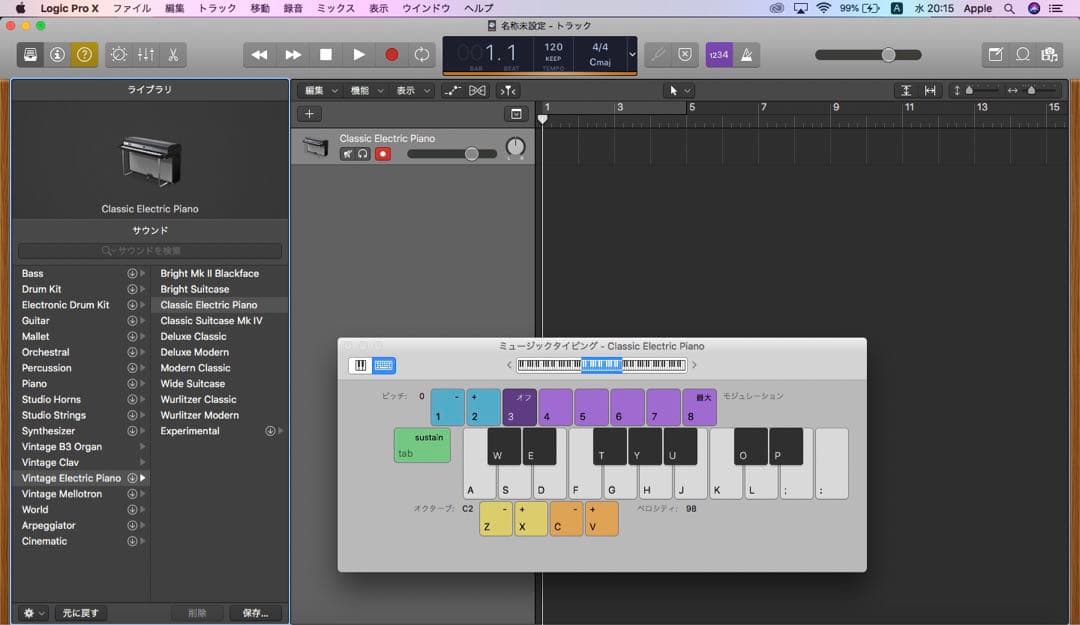Toggle the count-in 1234 button
The height and width of the screenshot is (625, 1080).
tap(718, 55)
